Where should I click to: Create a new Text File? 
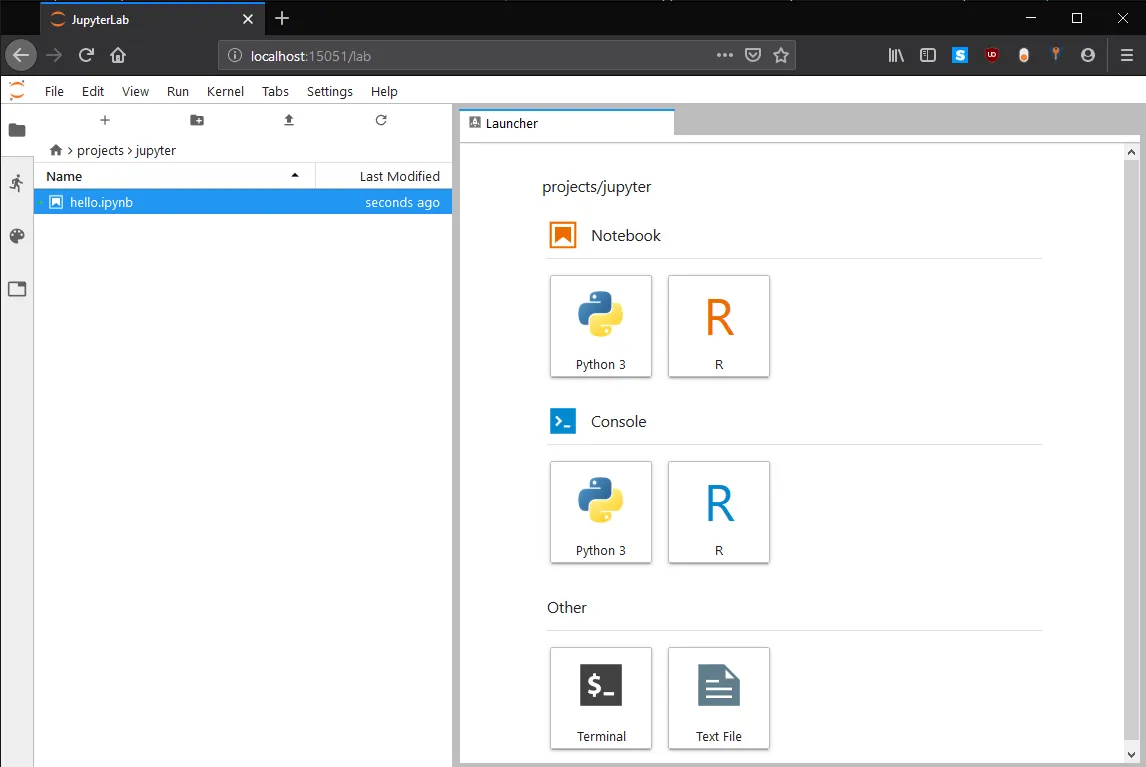(718, 698)
